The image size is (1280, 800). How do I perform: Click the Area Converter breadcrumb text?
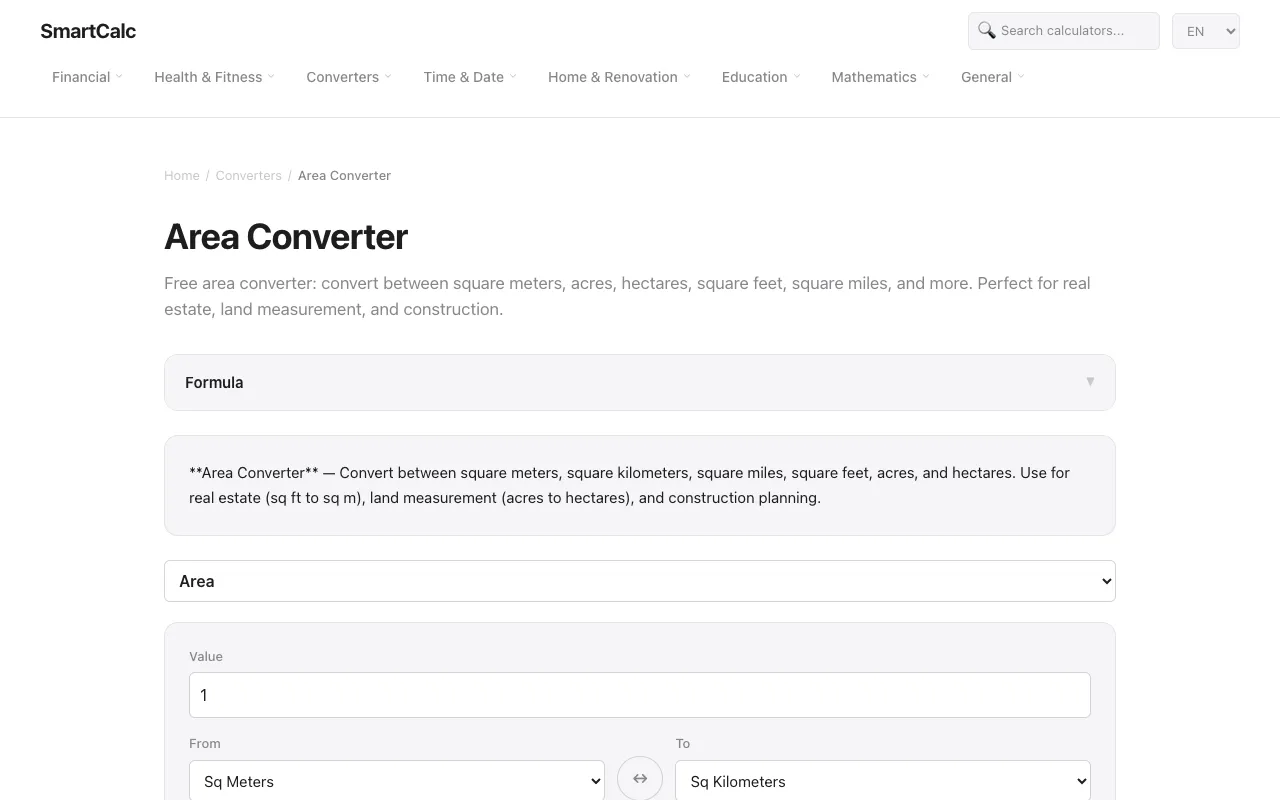pyautogui.click(x=344, y=176)
